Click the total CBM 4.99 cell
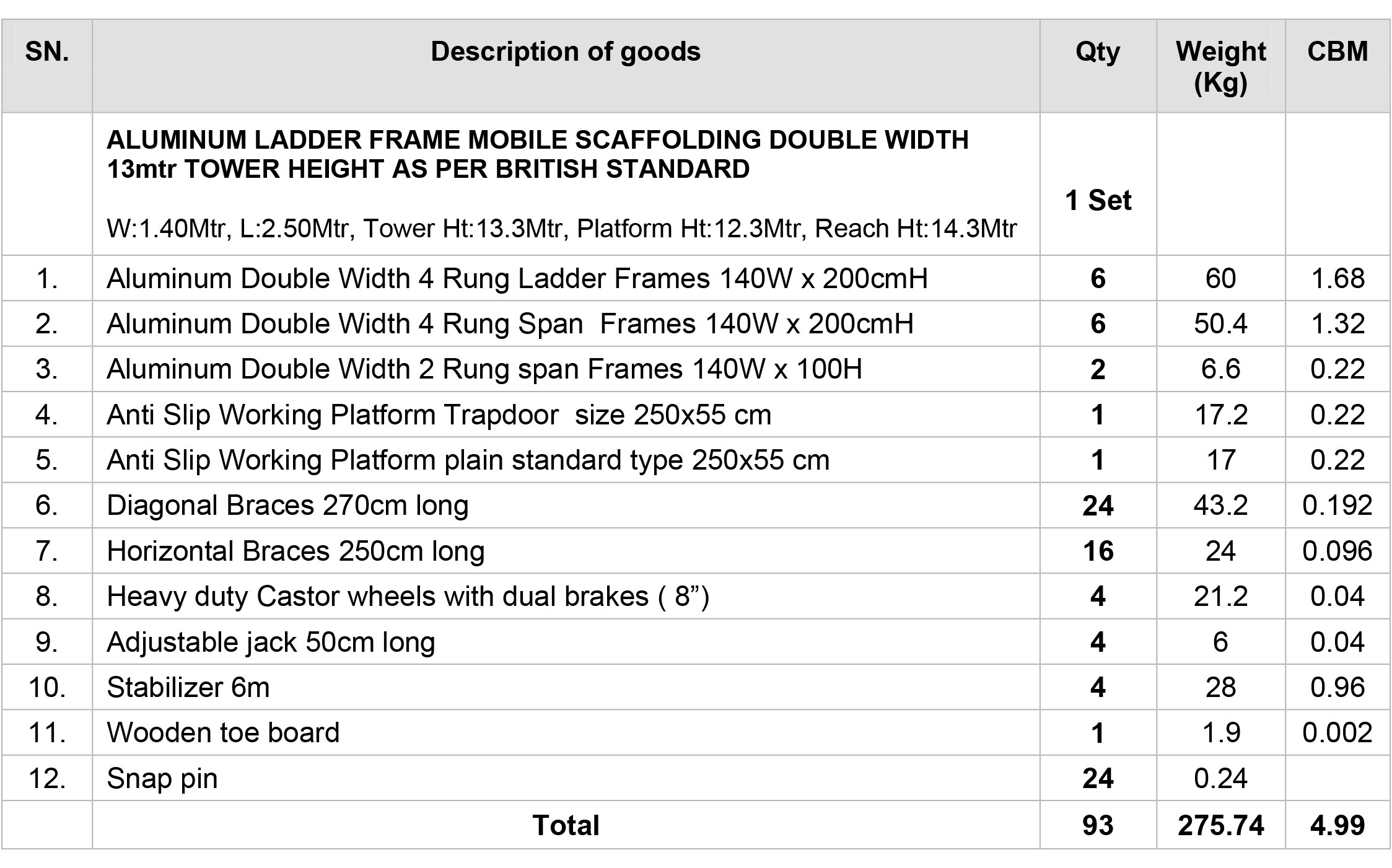This screenshot has width=1392, height=868. tap(1337, 825)
